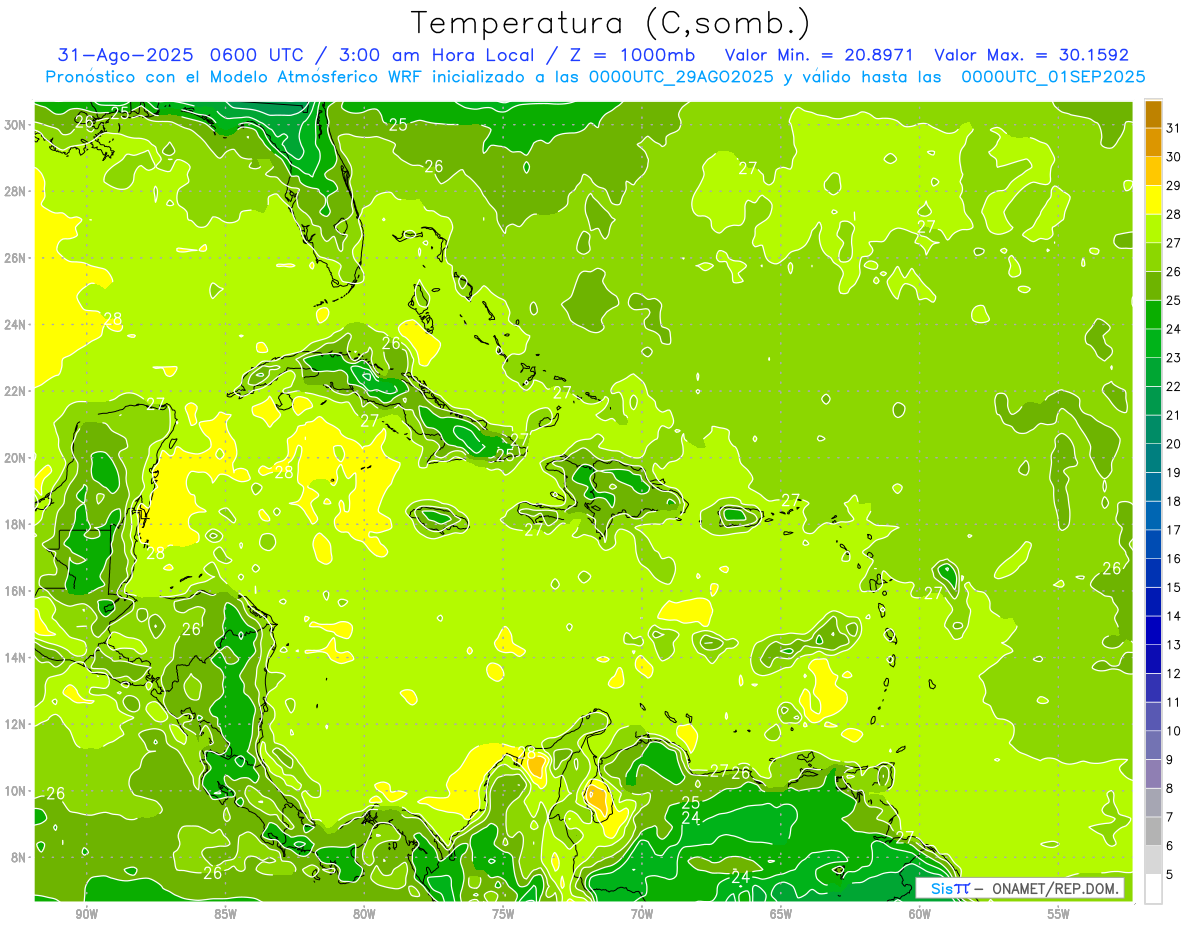The width and height of the screenshot is (1200, 927).
Task: Click the 80W longitude axis label
Action: (364, 914)
